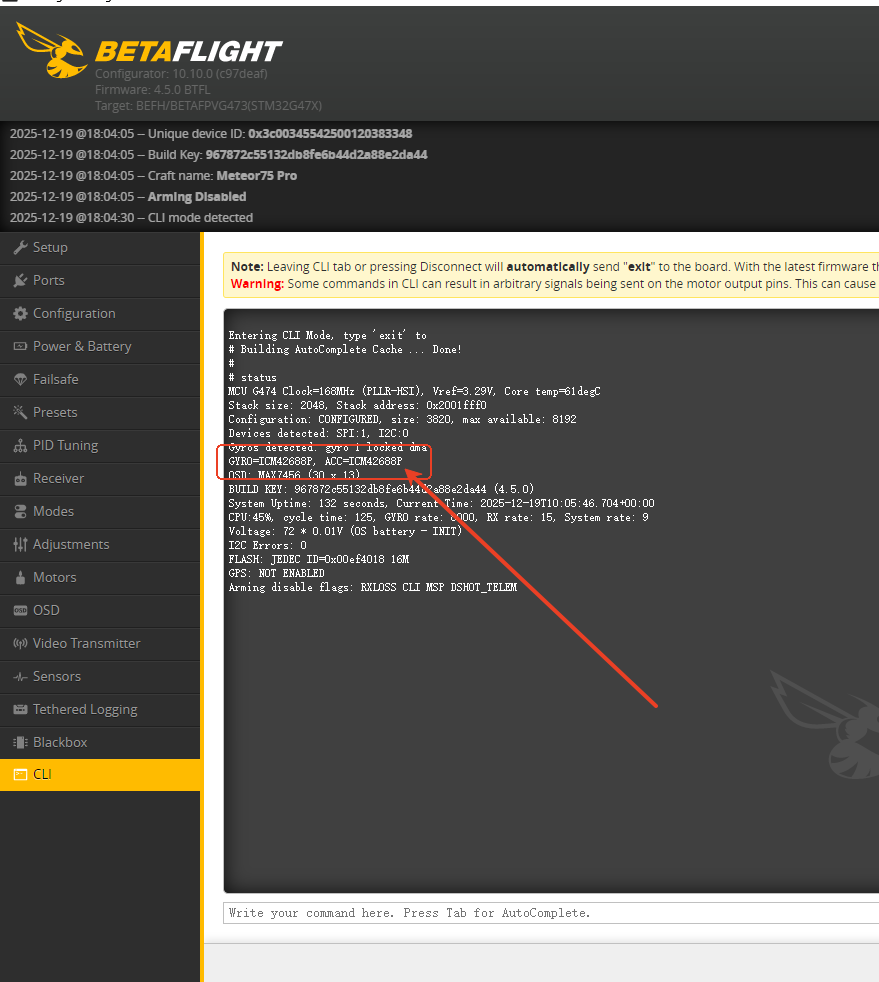
Task: Click the yellow Note/Warning banner
Action: point(551,275)
